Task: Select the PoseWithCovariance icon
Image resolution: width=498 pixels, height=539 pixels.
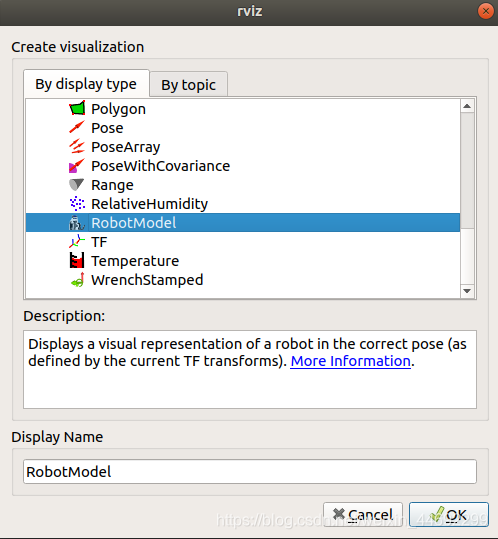Action: pyautogui.click(x=77, y=166)
